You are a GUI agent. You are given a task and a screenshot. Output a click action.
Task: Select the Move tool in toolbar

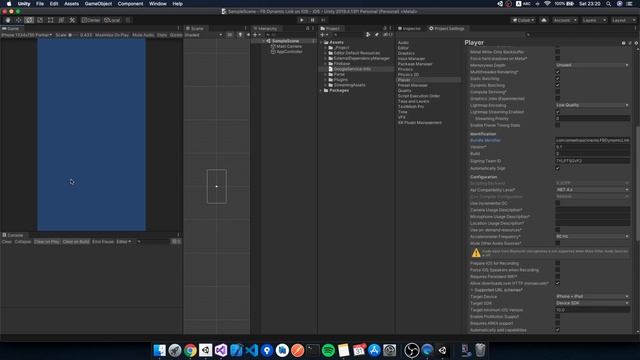(18, 20)
